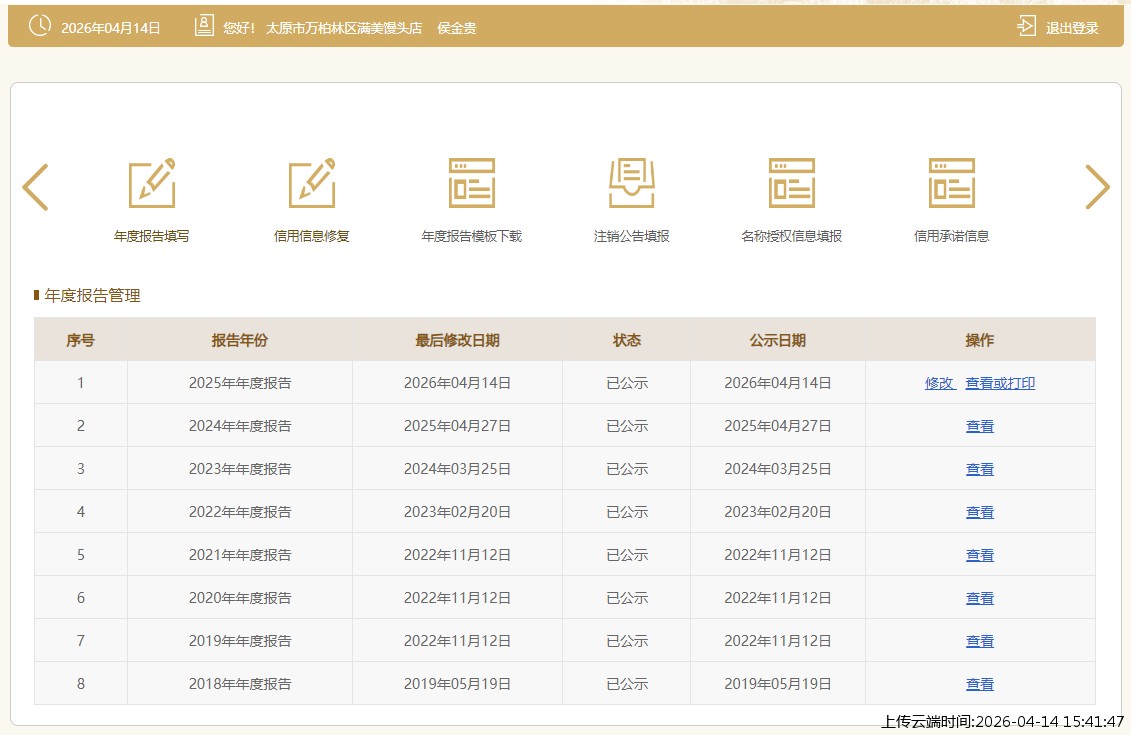
Task: Click the 信用承诺信息 icon
Action: point(952,184)
